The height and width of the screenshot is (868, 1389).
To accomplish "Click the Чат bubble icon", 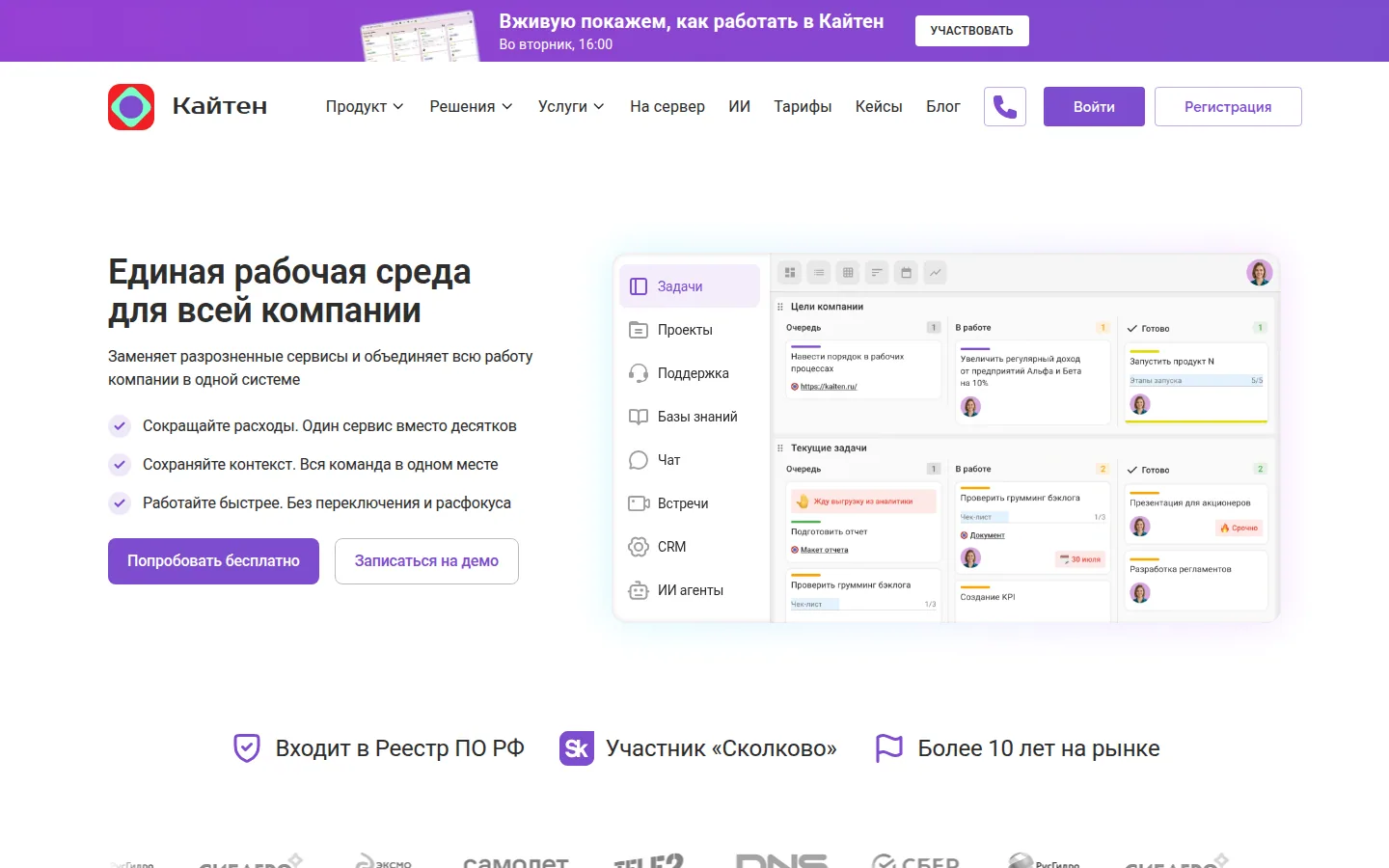I will (638, 460).
